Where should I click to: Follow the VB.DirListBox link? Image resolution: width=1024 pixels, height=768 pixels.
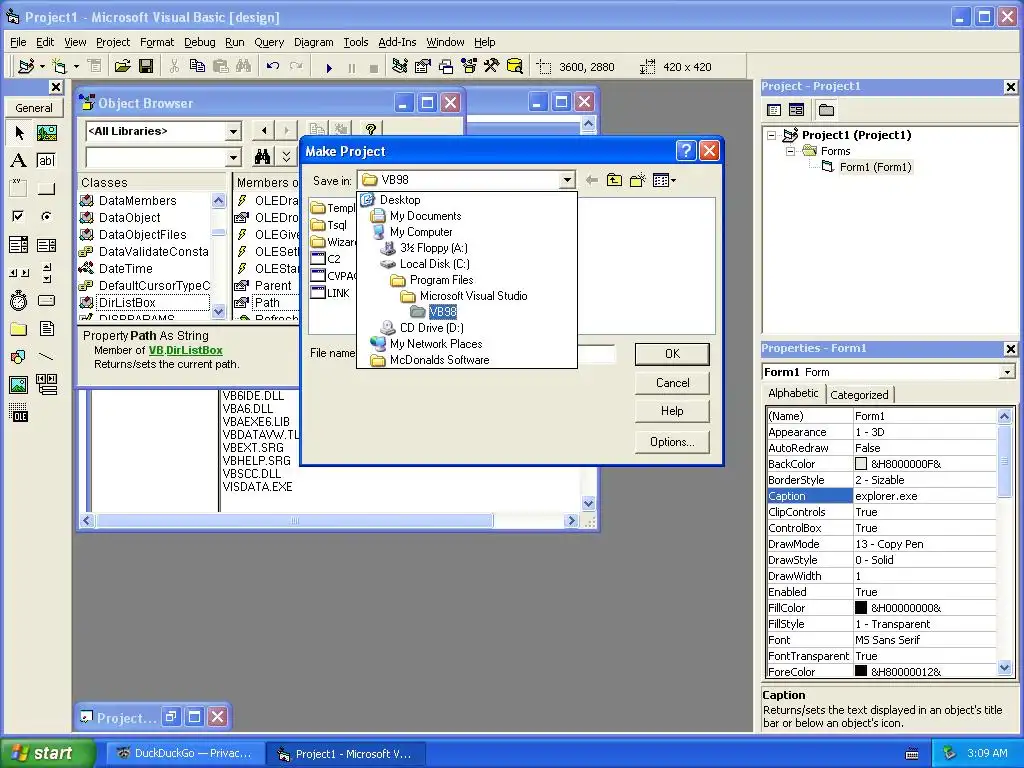pos(185,350)
